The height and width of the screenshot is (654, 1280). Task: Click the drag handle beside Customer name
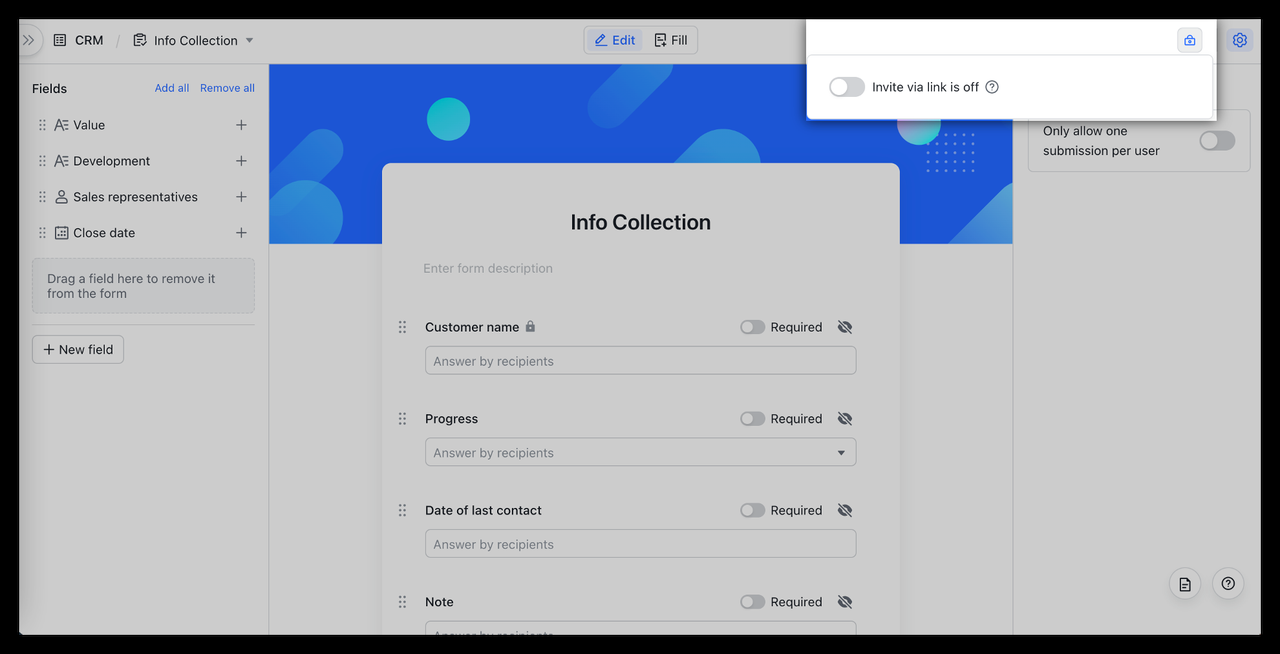point(402,327)
